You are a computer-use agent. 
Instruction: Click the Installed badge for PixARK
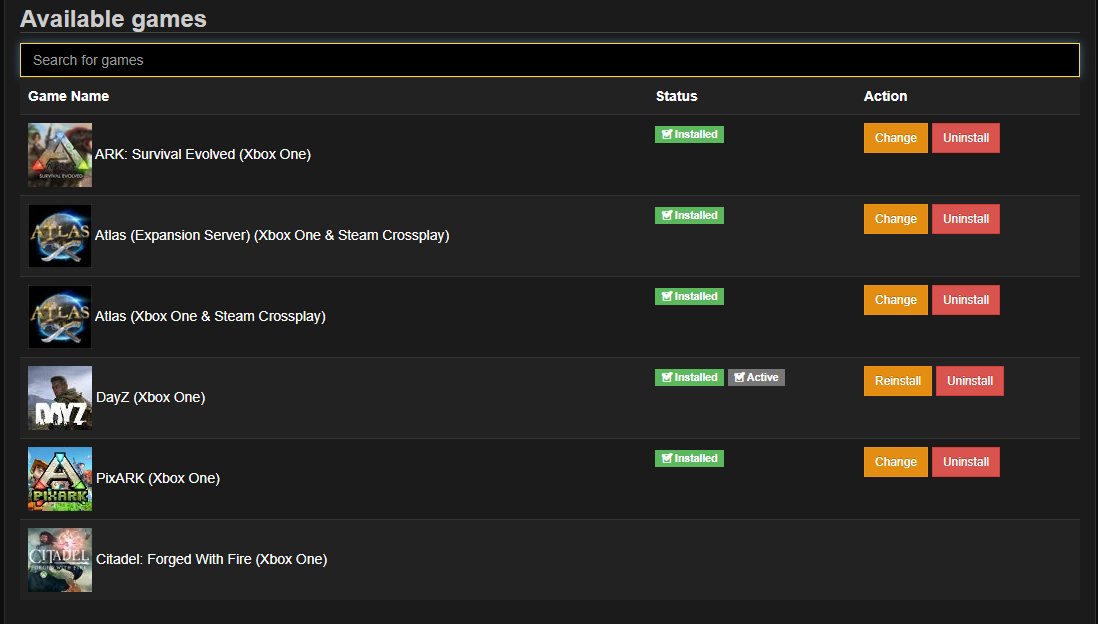pyautogui.click(x=689, y=459)
